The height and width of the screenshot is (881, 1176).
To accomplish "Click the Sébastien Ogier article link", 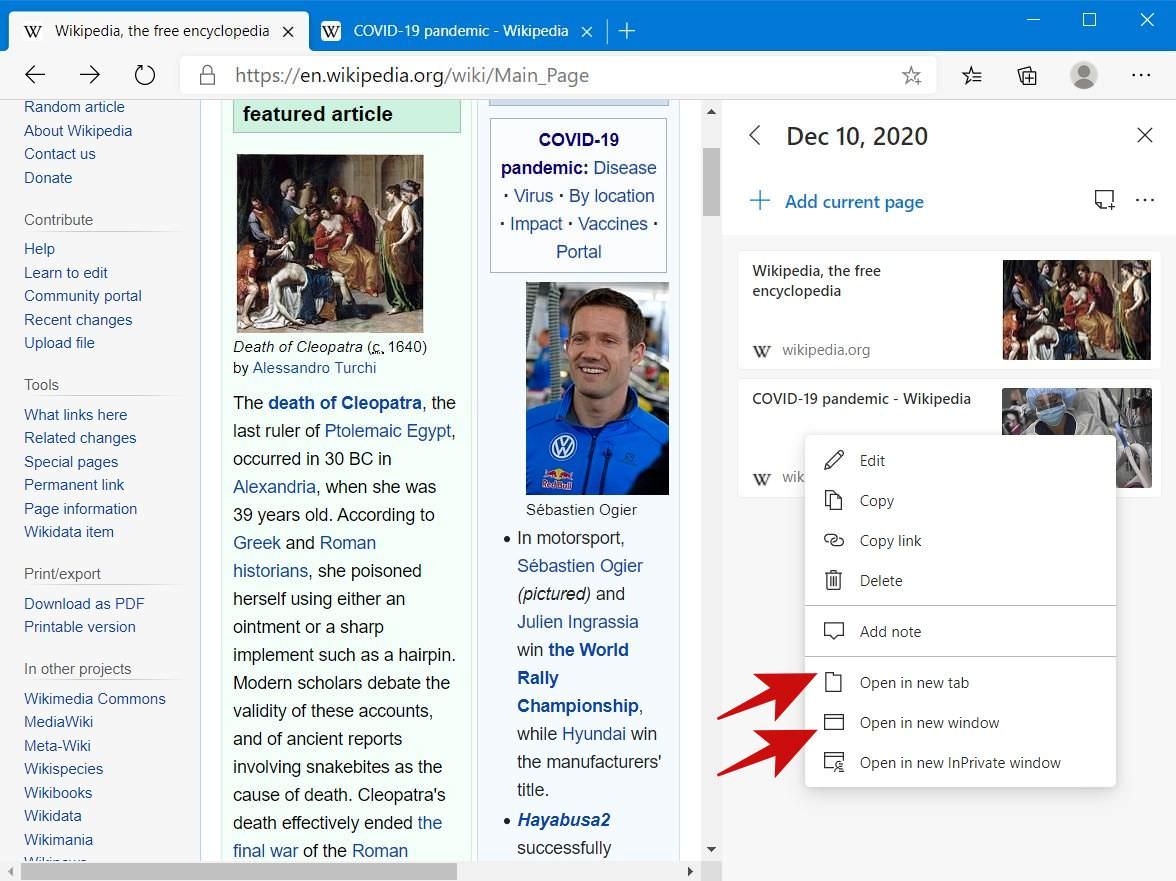I will coord(580,566).
